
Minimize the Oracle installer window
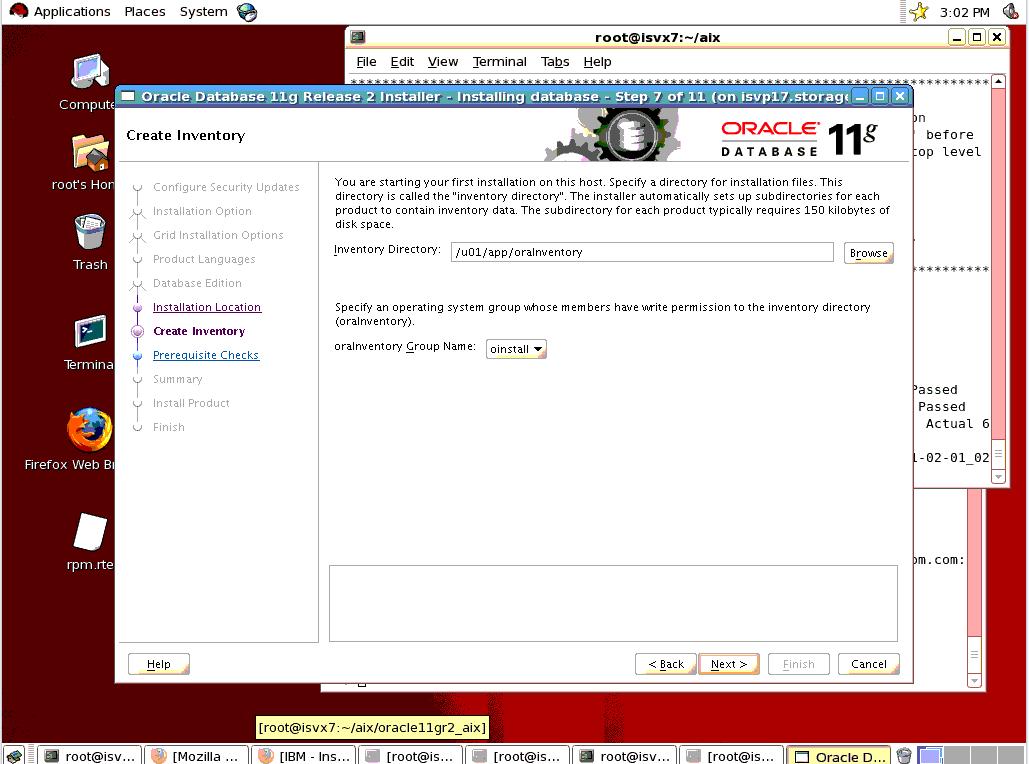tap(860, 96)
